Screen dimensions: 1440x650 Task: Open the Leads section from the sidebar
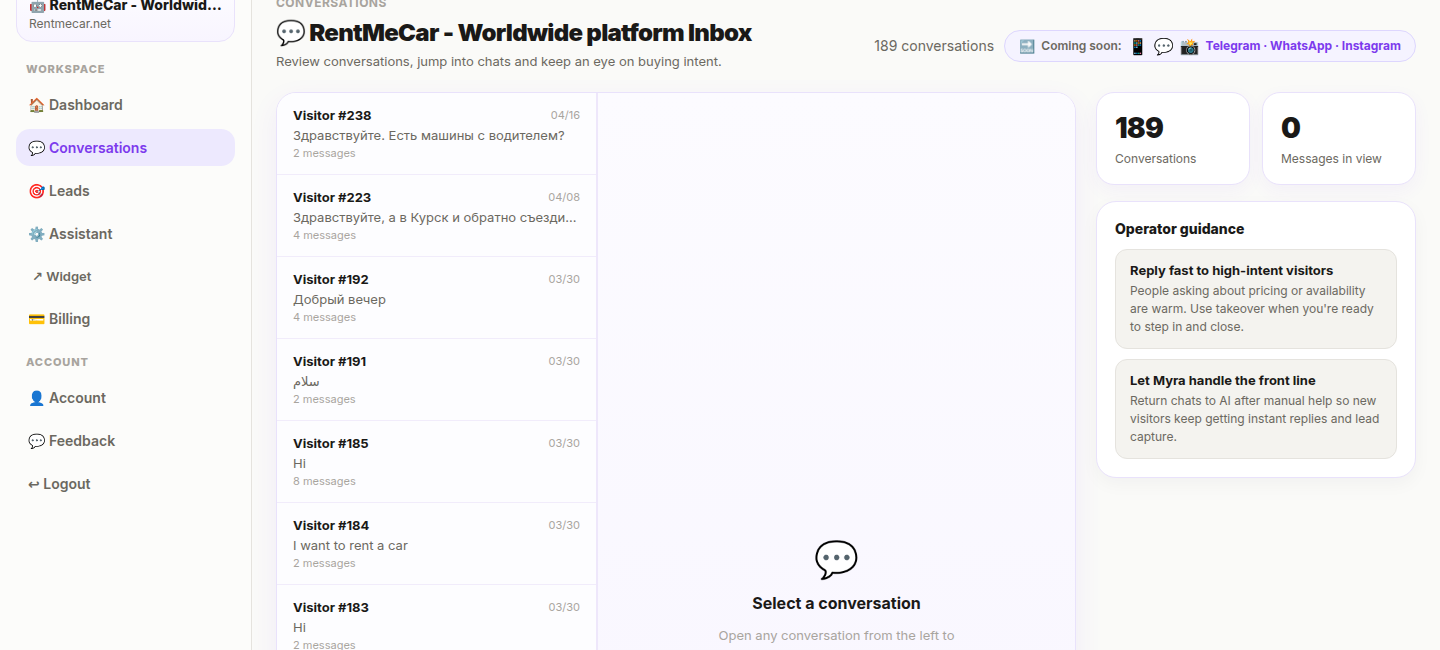[70, 190]
